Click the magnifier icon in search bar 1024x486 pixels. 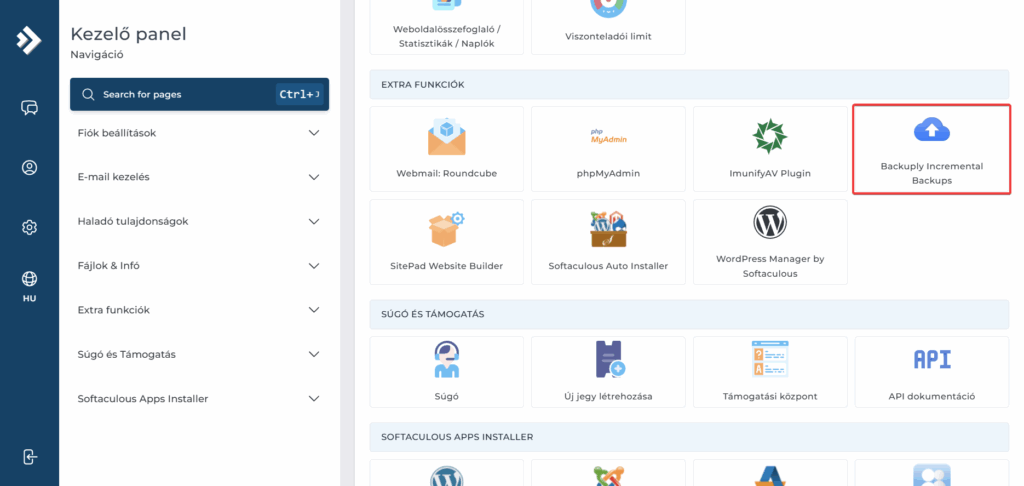coord(88,95)
